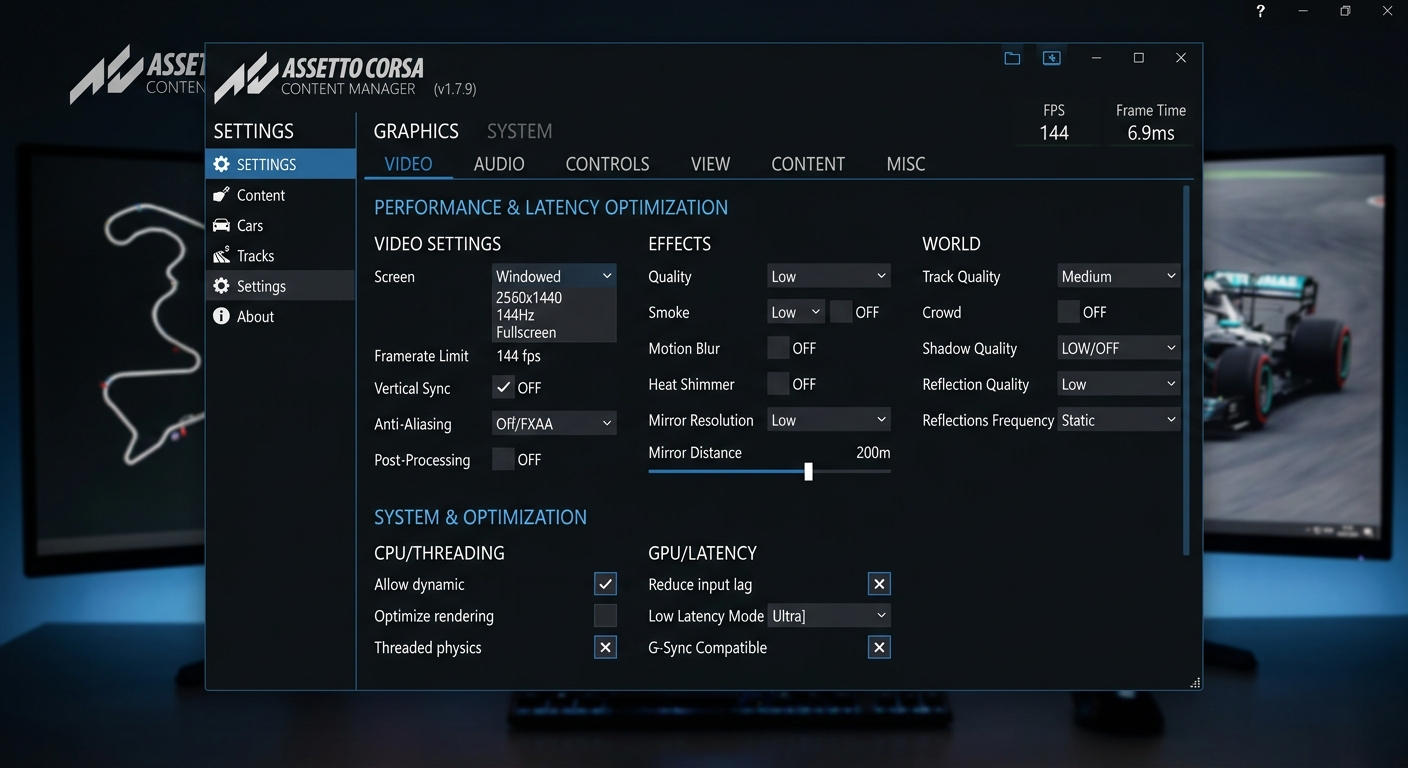Image resolution: width=1408 pixels, height=768 pixels.
Task: Enable Motion Blur checkbox
Action: tap(778, 348)
